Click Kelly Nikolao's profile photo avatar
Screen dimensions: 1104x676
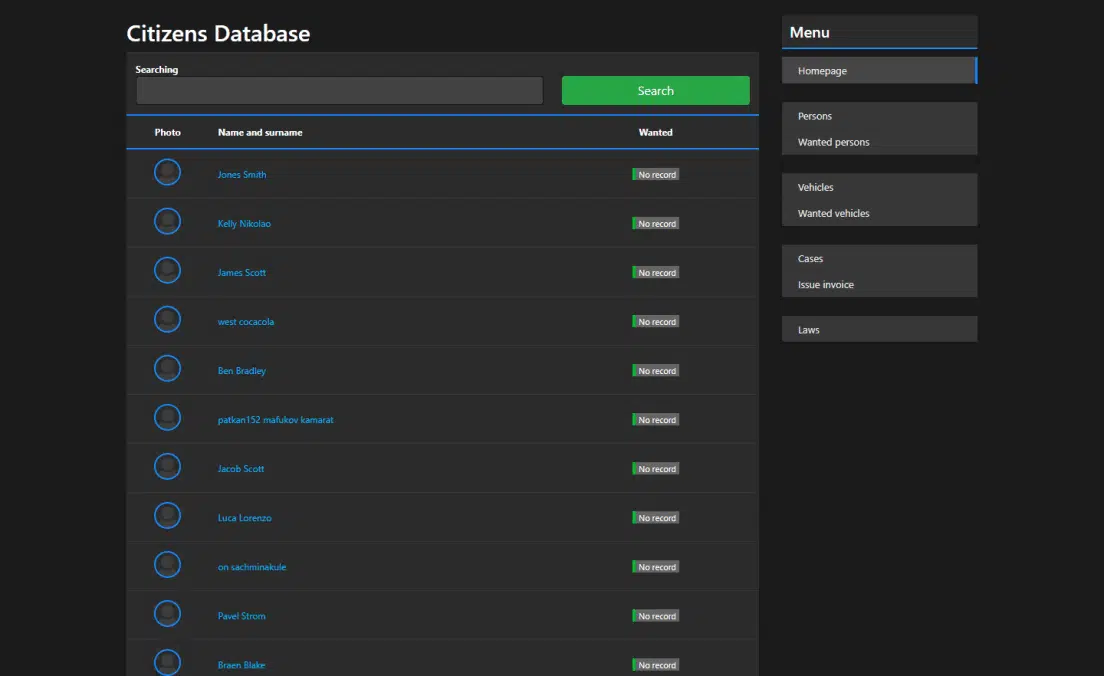[x=168, y=222]
